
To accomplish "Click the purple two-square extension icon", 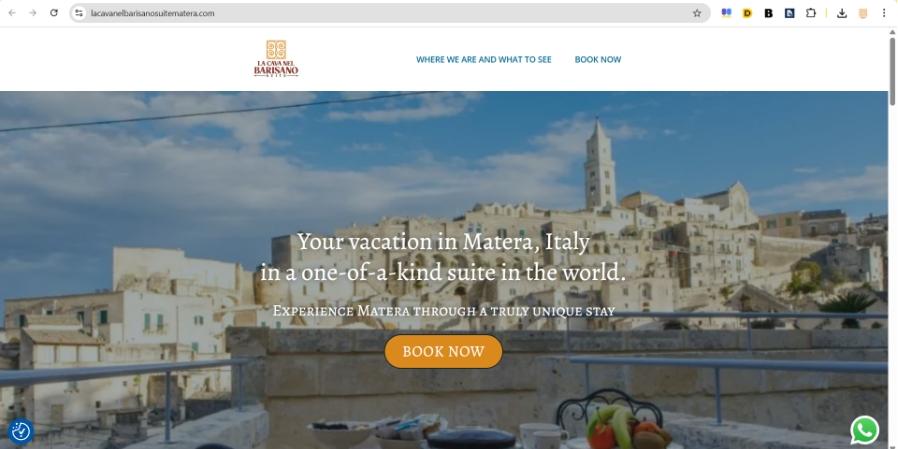I will (x=726, y=13).
